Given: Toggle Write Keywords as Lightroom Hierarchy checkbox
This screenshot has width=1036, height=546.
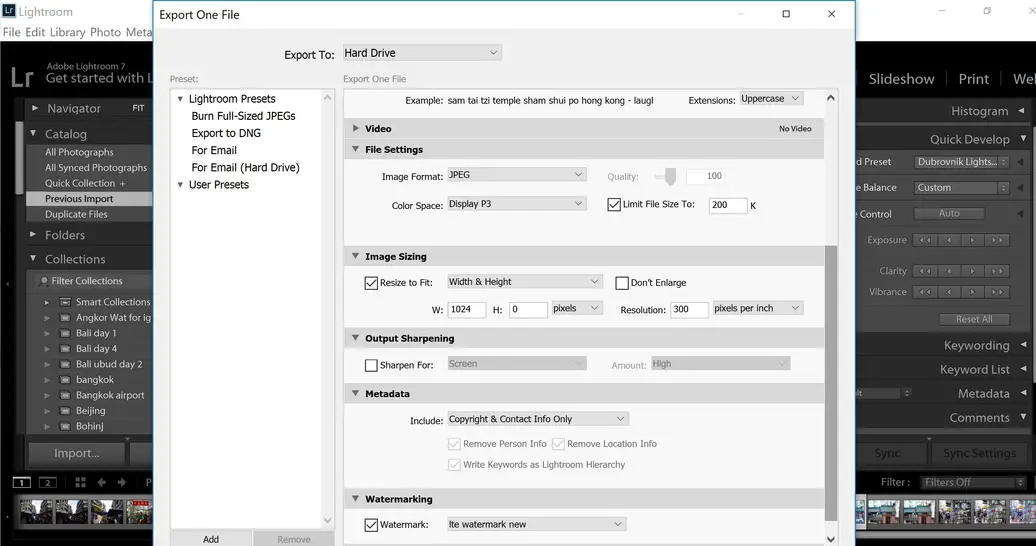Looking at the screenshot, I should pyautogui.click(x=454, y=465).
